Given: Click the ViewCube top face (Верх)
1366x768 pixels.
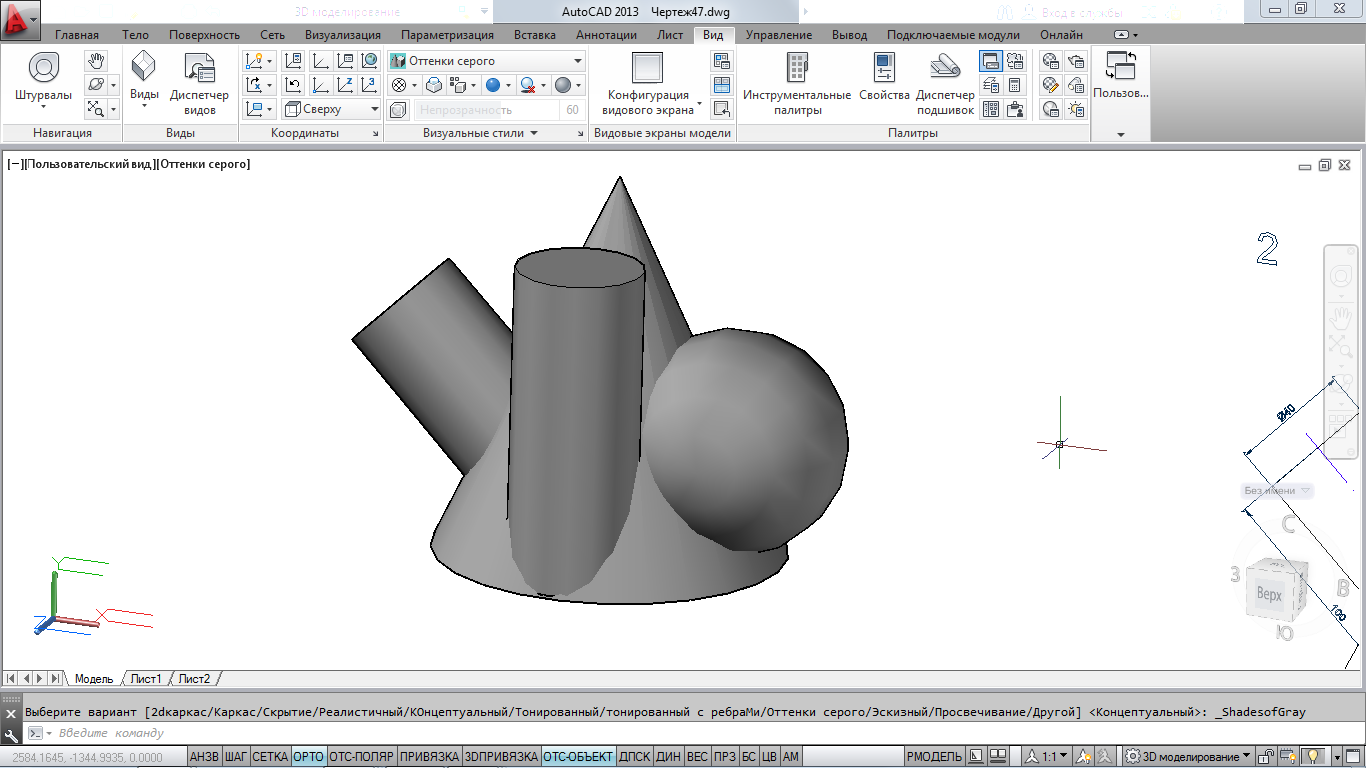Looking at the screenshot, I should [1269, 595].
